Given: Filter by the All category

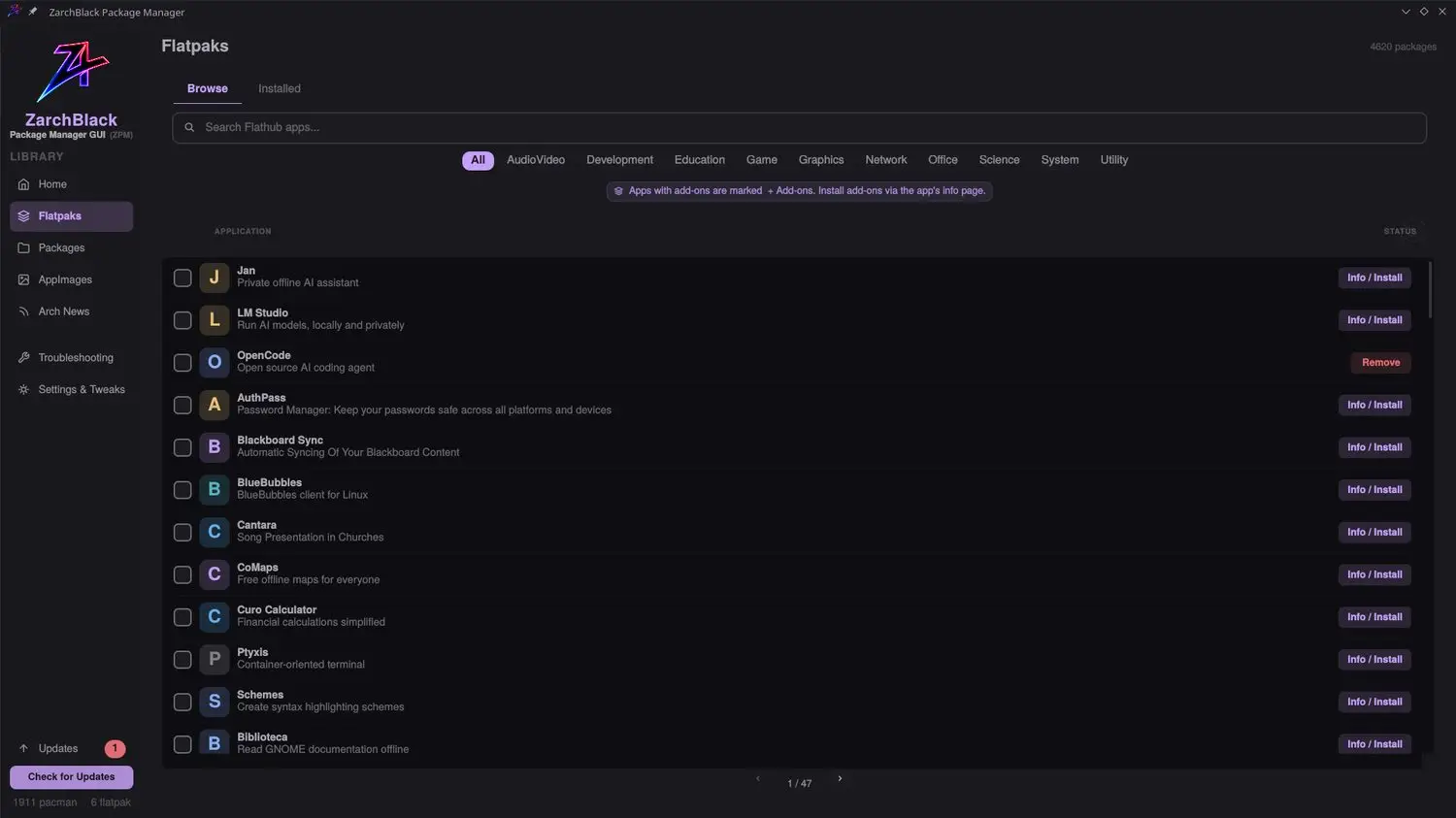Looking at the screenshot, I should click(478, 160).
